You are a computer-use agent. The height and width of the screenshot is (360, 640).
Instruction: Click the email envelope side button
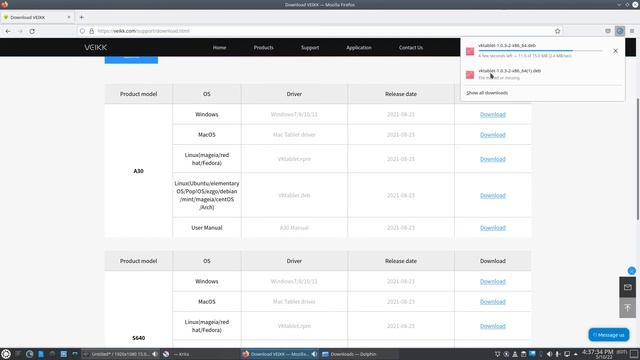[627, 287]
